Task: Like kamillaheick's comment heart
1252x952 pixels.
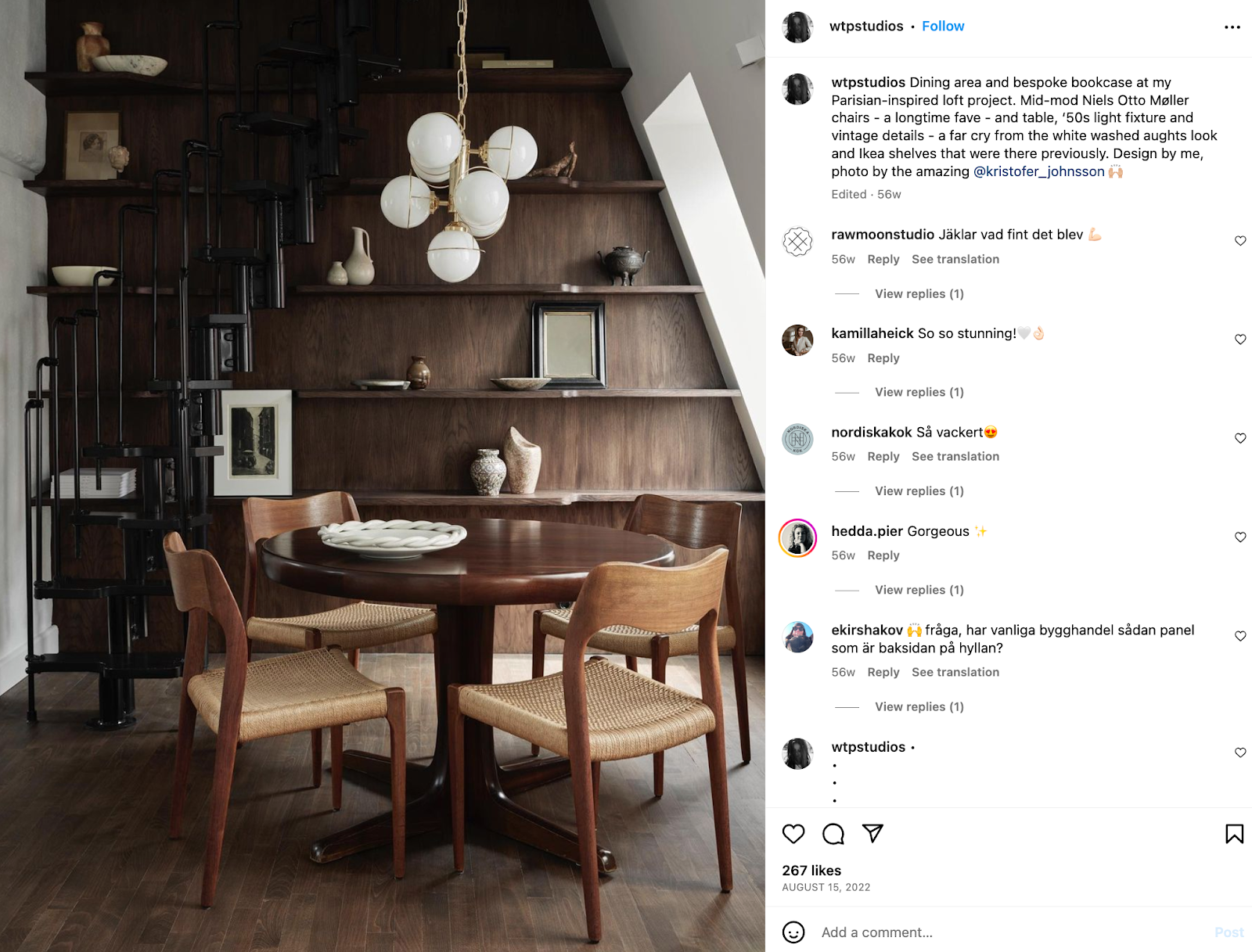Action: 1240,339
